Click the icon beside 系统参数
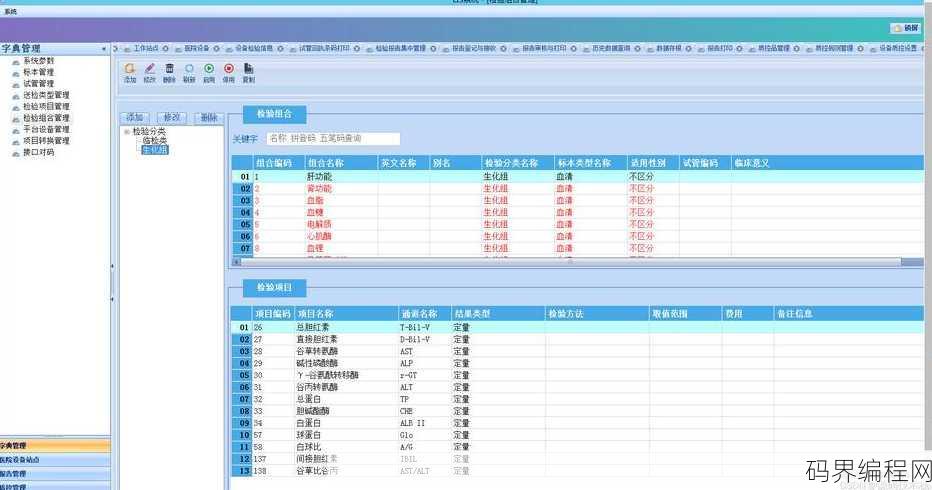The image size is (932, 490). click(x=16, y=61)
